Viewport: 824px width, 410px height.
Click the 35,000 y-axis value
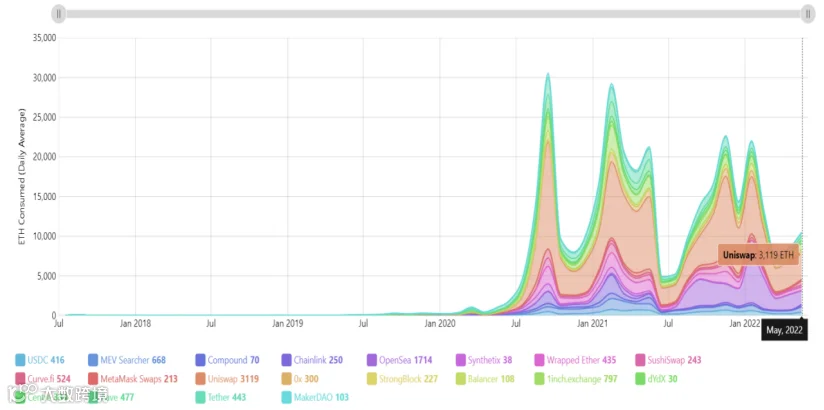coord(44,38)
